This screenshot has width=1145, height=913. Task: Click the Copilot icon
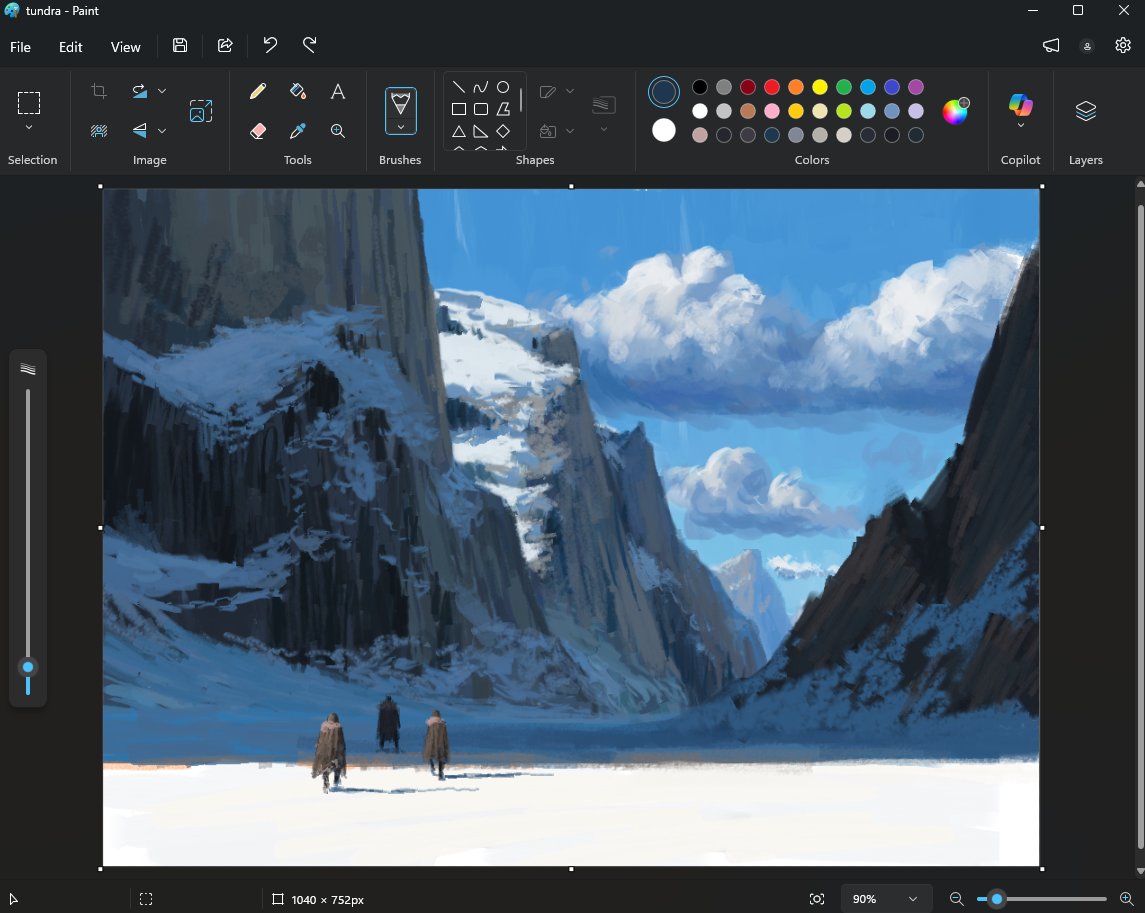[x=1020, y=104]
